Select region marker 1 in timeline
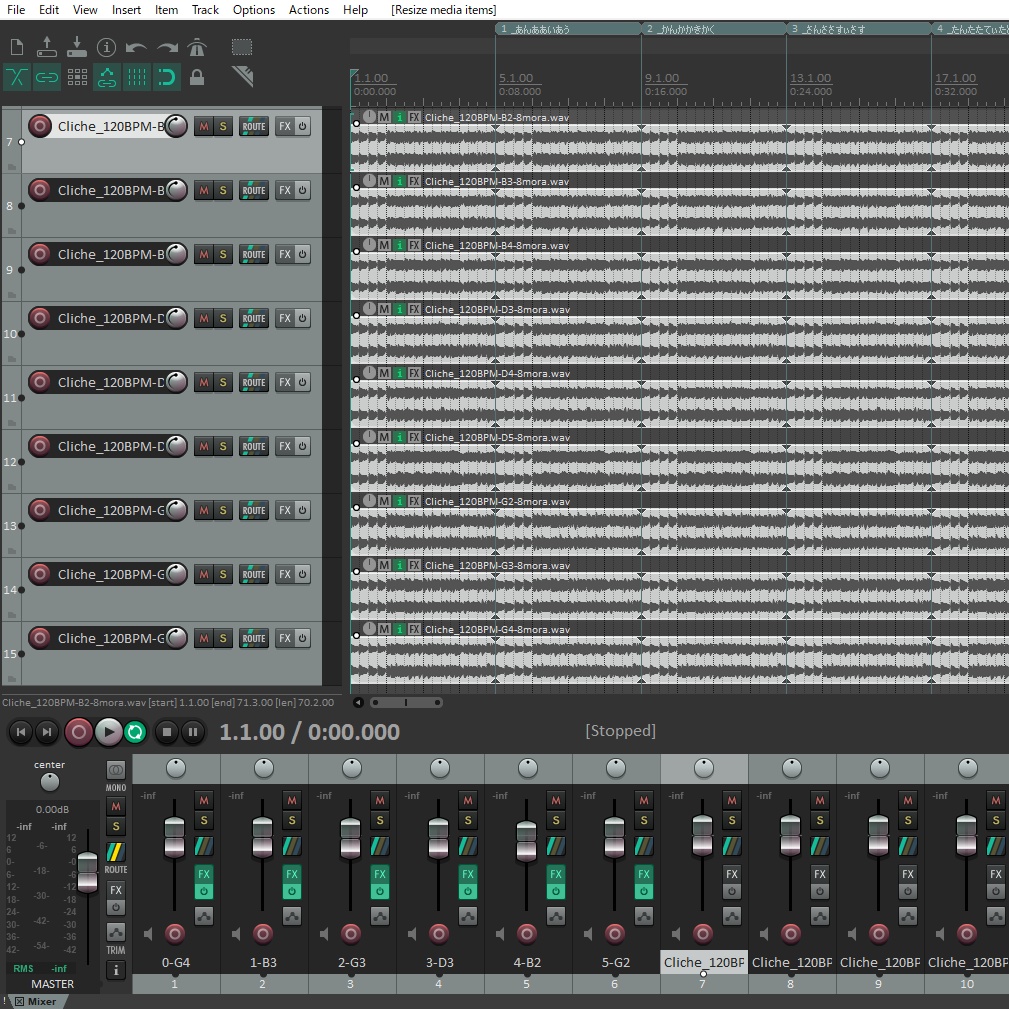Viewport: 1009px width, 1009px height. pos(568,29)
